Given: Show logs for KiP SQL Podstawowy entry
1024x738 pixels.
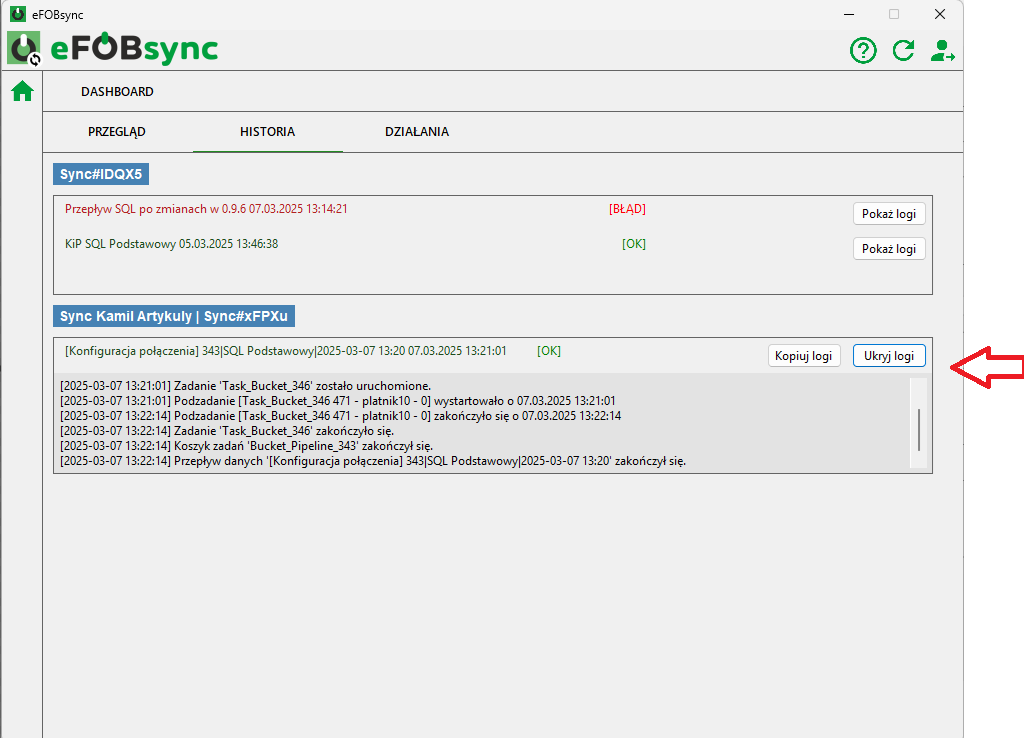Looking at the screenshot, I should [x=889, y=249].
